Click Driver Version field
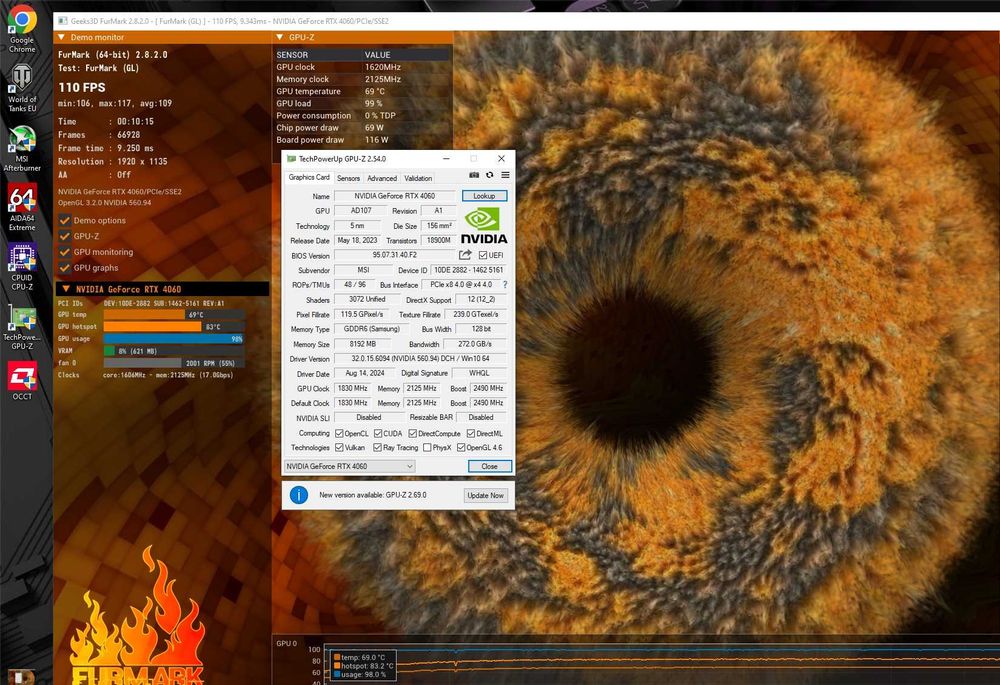 pyautogui.click(x=420, y=359)
